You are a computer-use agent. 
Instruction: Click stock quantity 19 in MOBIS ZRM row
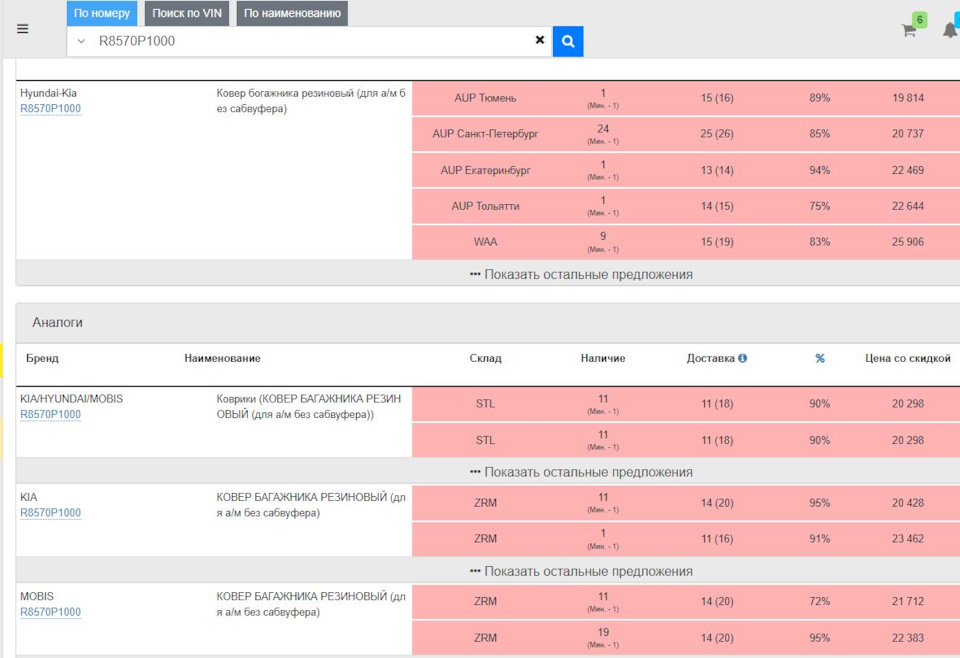click(x=603, y=632)
